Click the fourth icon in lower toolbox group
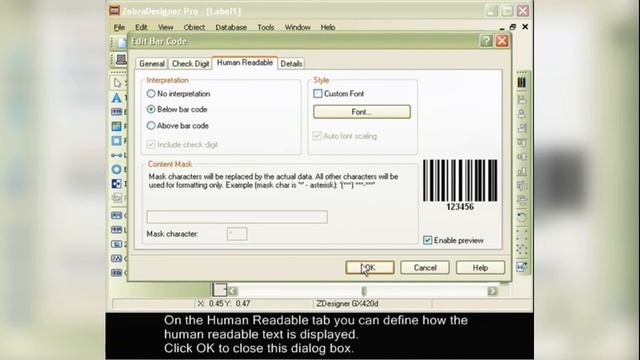Image resolution: width=640 pixels, height=360 pixels. 117,258
